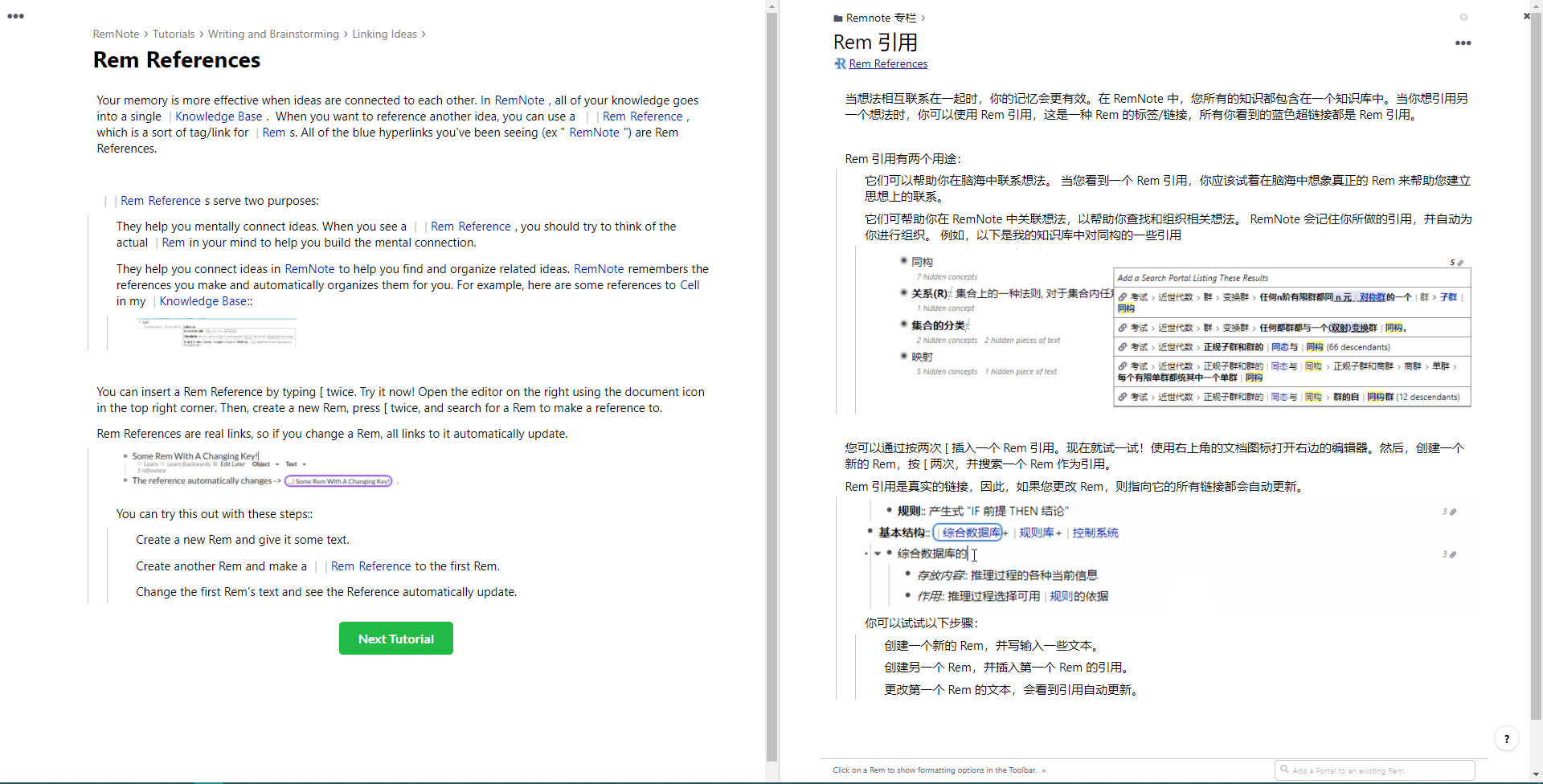Click 'Create a new Rem and give it some text.'
This screenshot has width=1543, height=784.
(243, 540)
